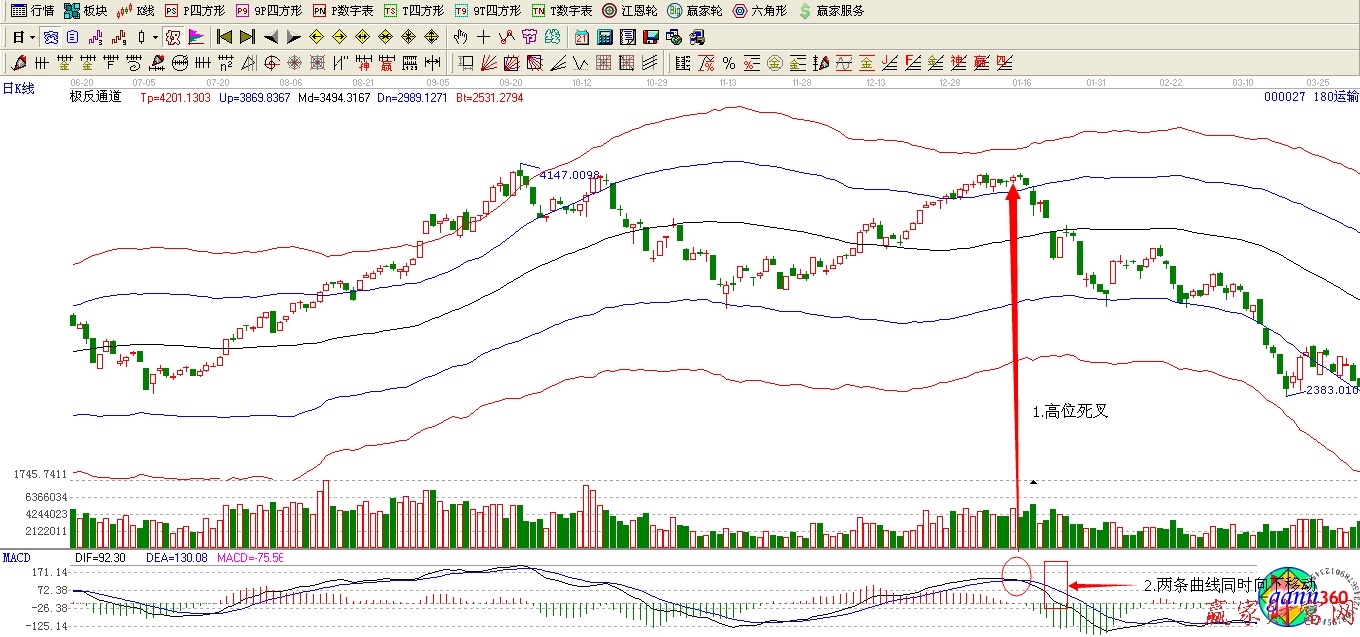Image resolution: width=1360 pixels, height=637 pixels.
Task: Open the 板块 sector menu
Action: [x=86, y=11]
